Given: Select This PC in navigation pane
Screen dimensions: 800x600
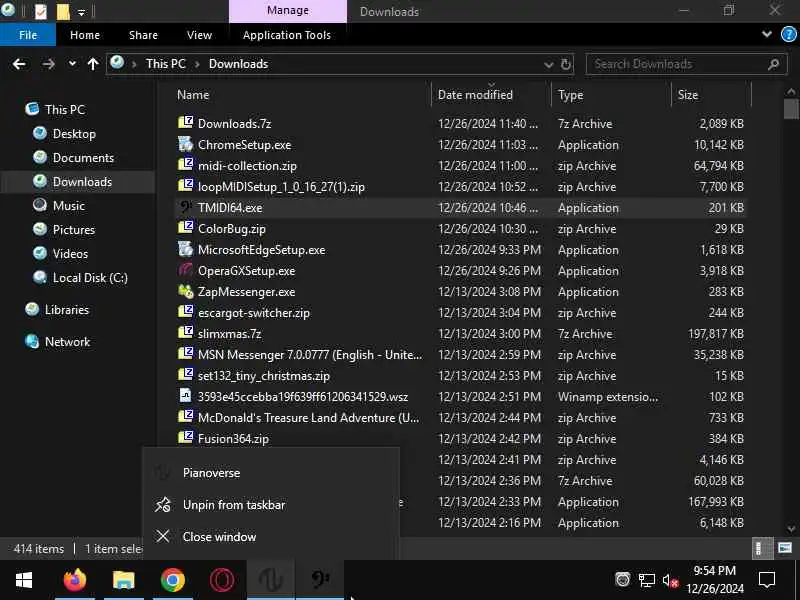Looking at the screenshot, I should click(65, 110).
